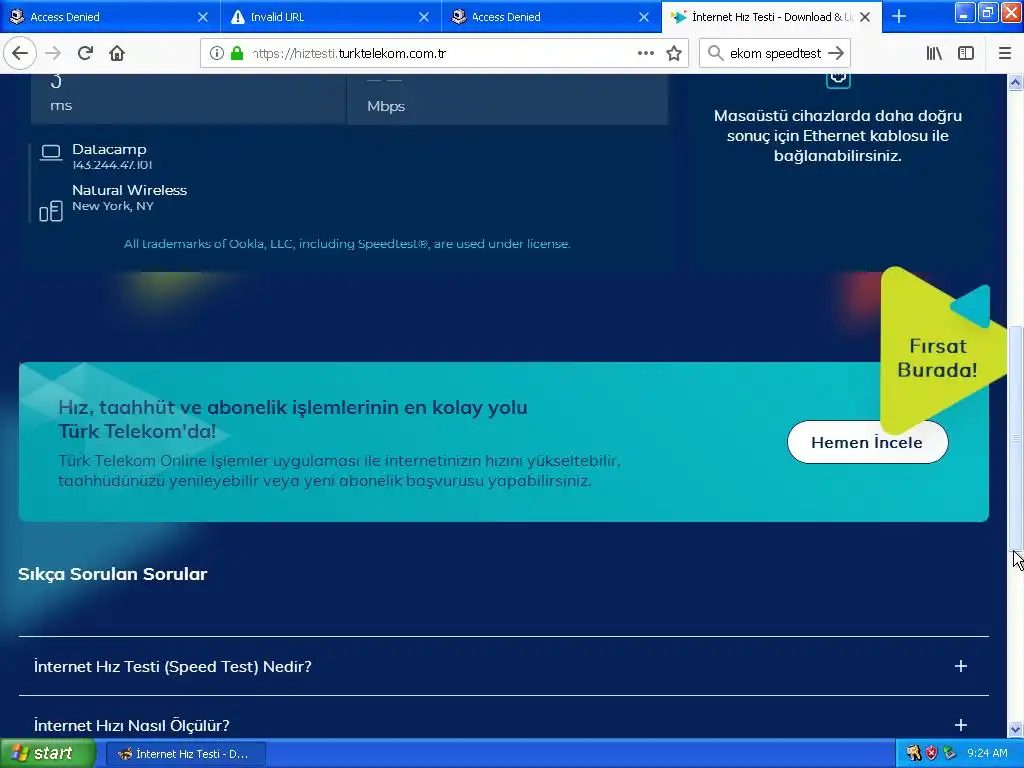Click the New York, NY location text

[113, 206]
